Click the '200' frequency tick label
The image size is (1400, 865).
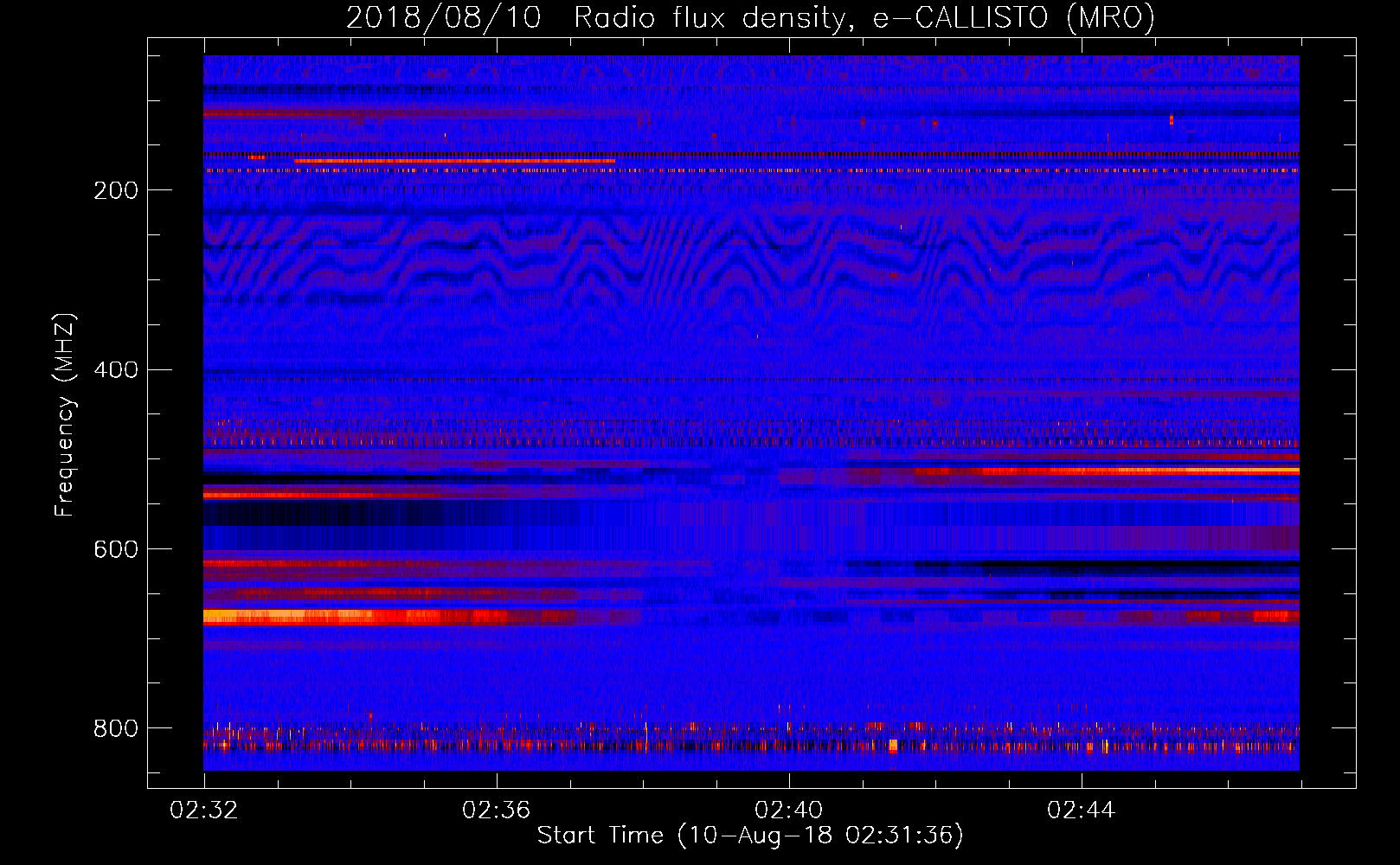click(116, 190)
